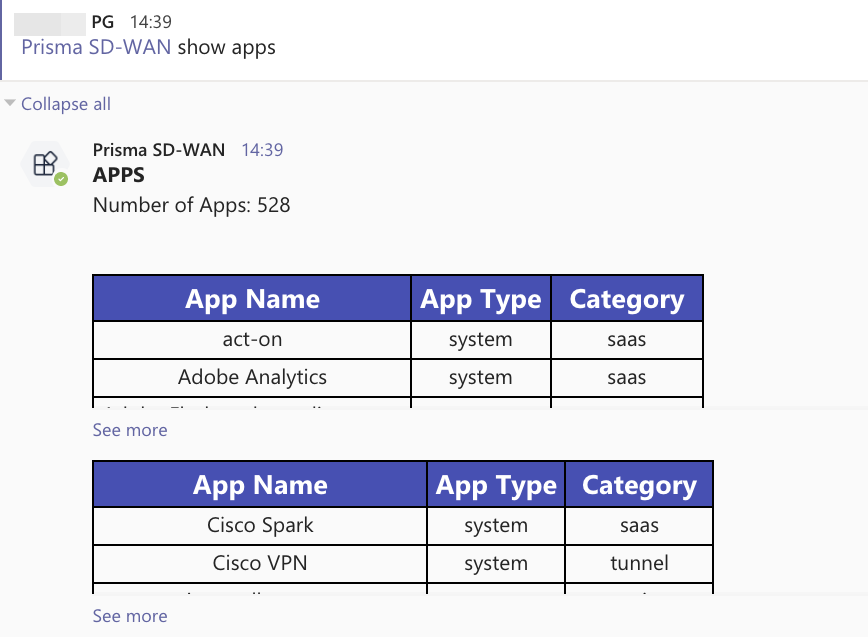Click the Prisma SD-WAN bot avatar icon
This screenshot has height=637, width=868.
coord(43,164)
